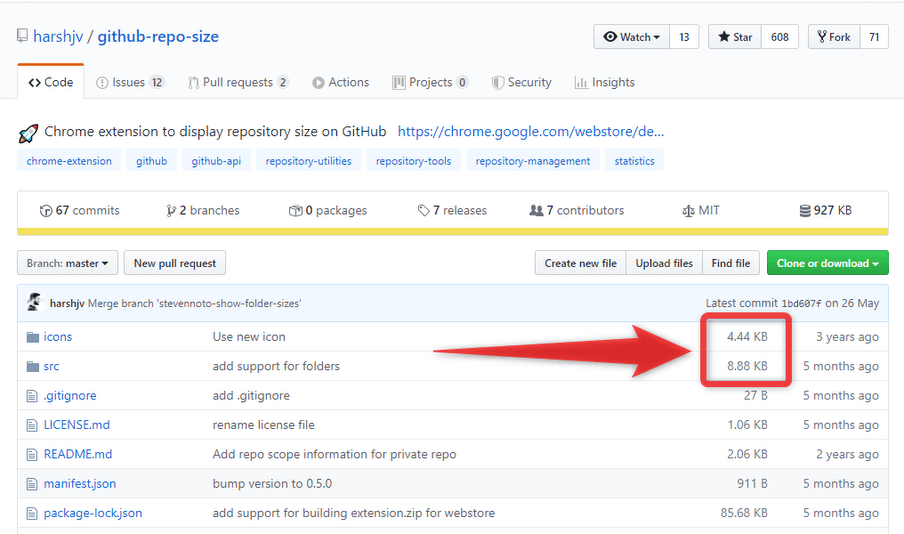Click the github-api topic tag

[216, 161]
